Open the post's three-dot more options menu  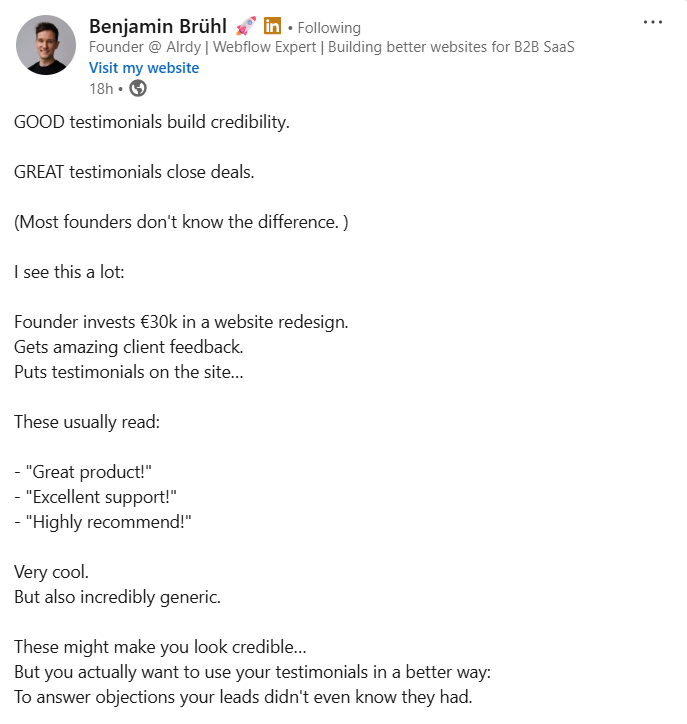(653, 22)
